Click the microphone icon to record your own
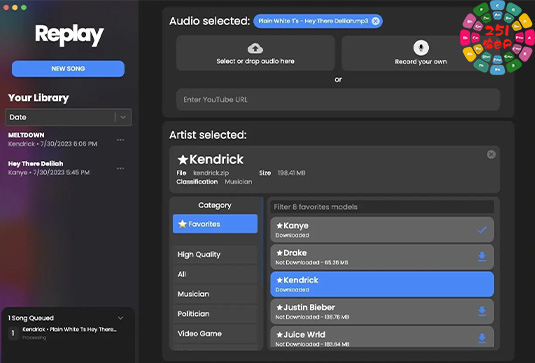The width and height of the screenshot is (535, 363). 421,48
